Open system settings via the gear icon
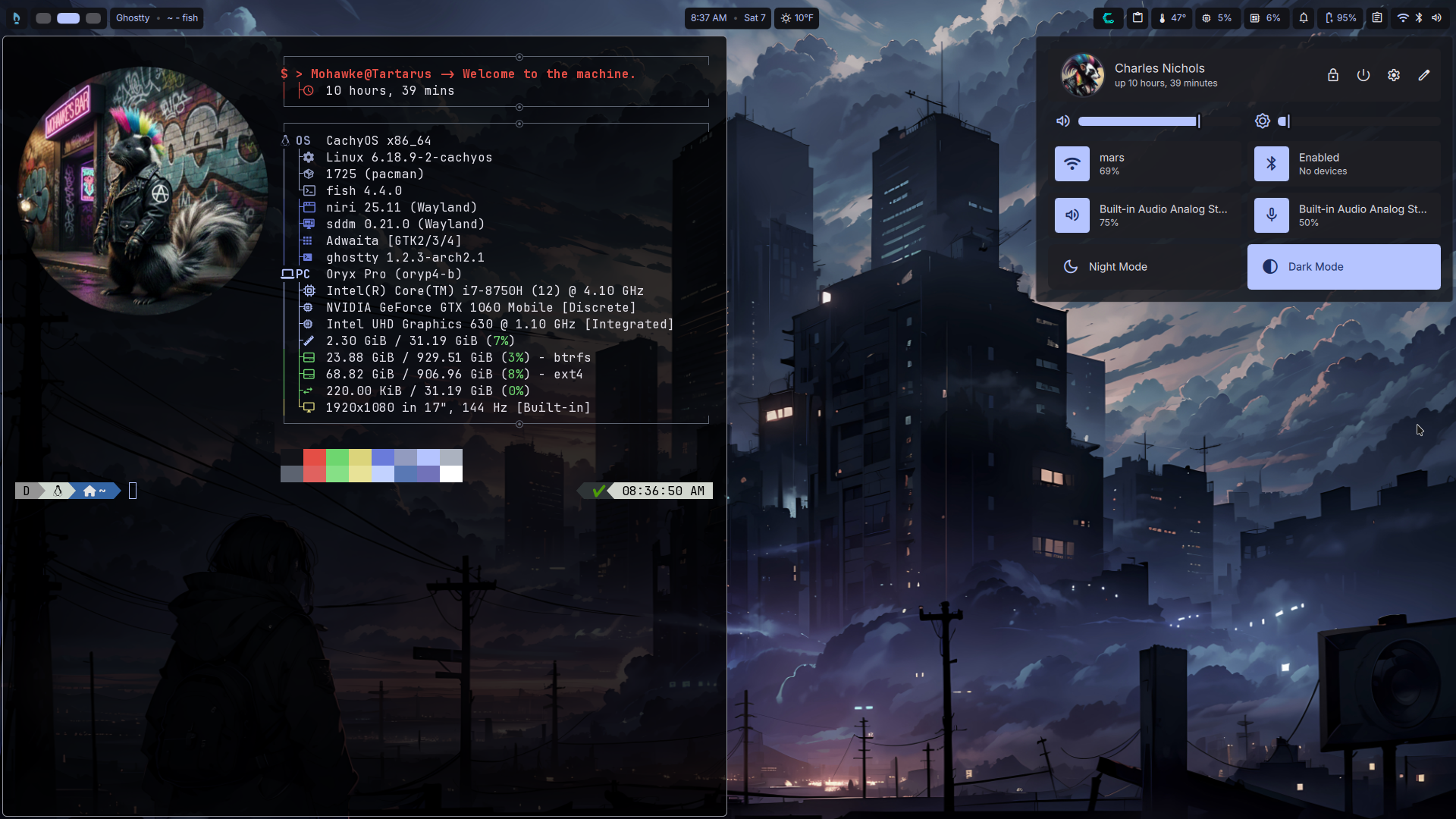This screenshot has width=1456, height=819. [x=1394, y=74]
